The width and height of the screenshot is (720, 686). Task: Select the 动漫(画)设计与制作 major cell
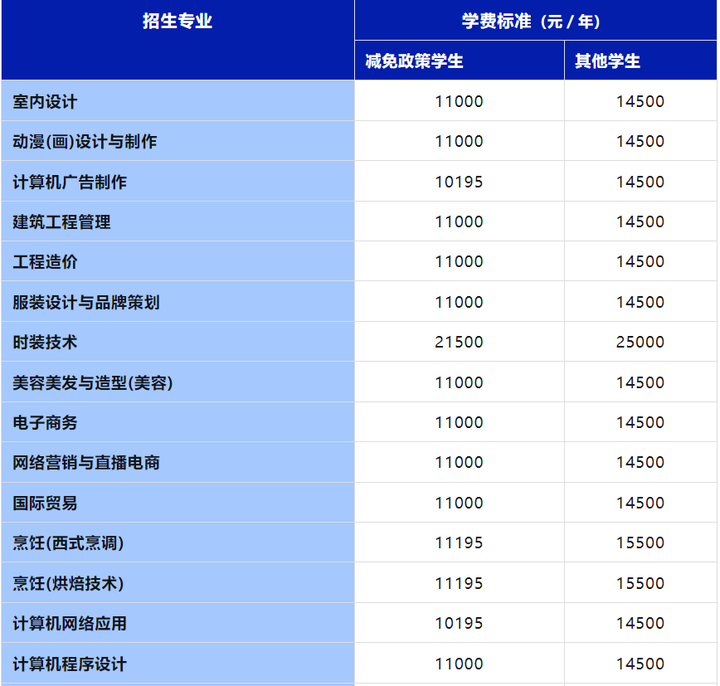point(85,142)
